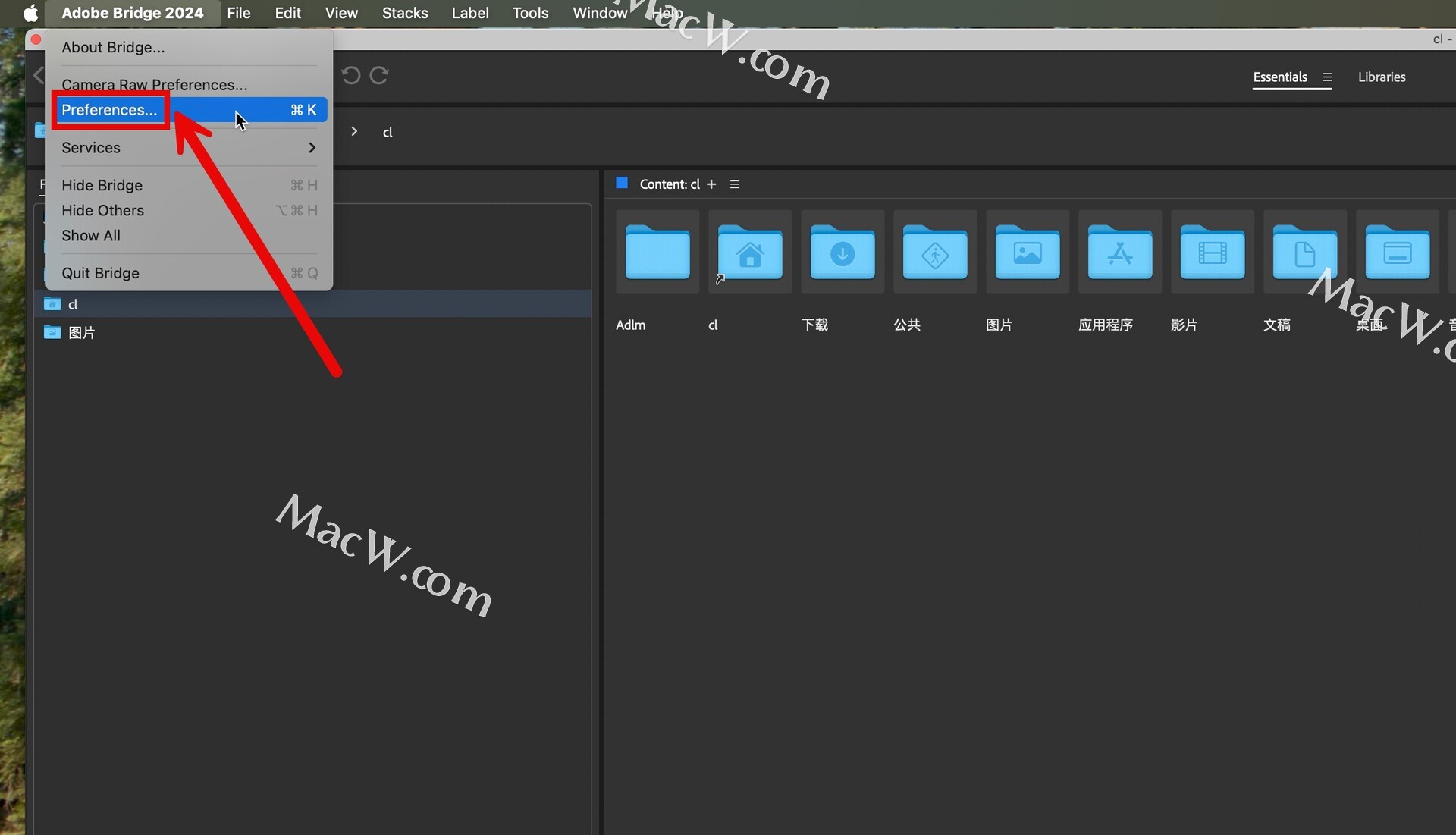This screenshot has width=1456, height=835.
Task: Switch to the Essentials workspace
Action: [1280, 77]
